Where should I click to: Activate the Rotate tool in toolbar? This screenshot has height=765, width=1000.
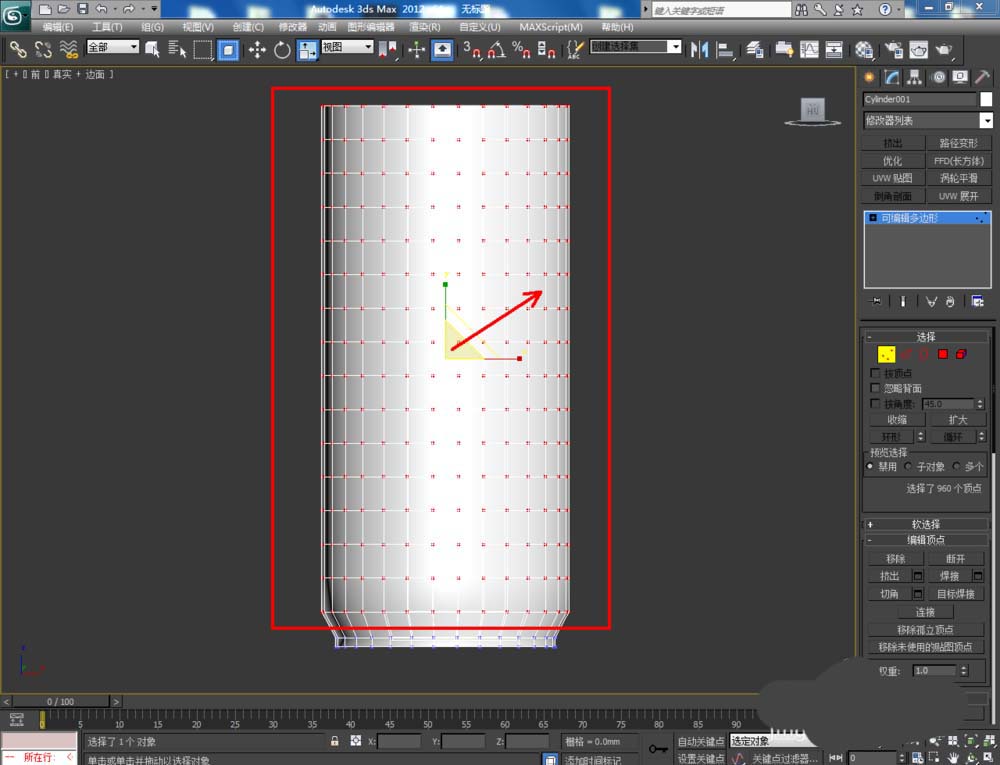click(x=282, y=49)
